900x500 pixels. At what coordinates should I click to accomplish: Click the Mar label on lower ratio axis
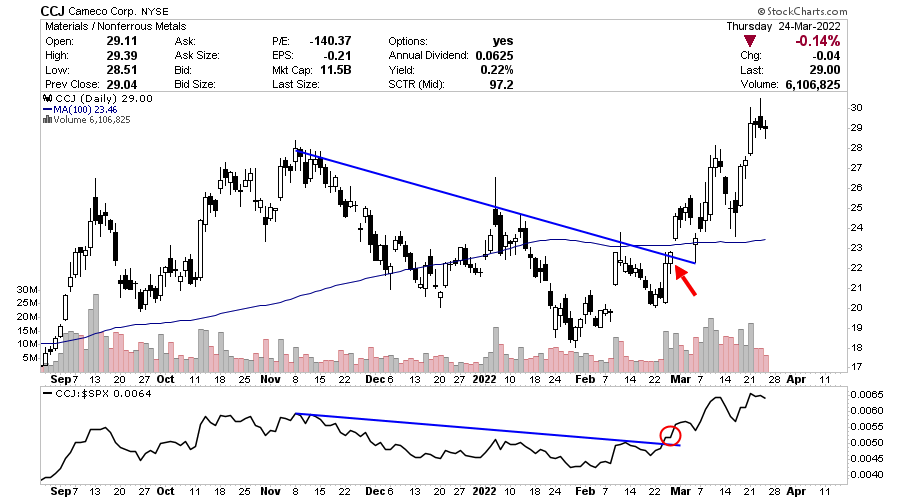681,491
